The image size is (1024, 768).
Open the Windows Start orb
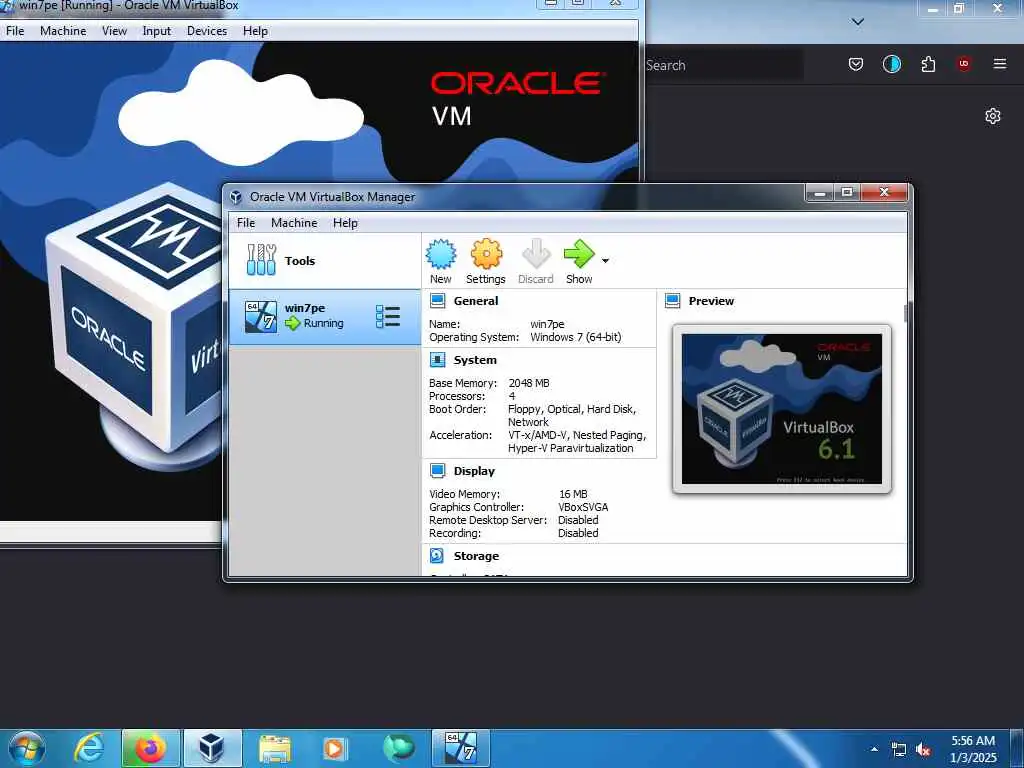26,748
